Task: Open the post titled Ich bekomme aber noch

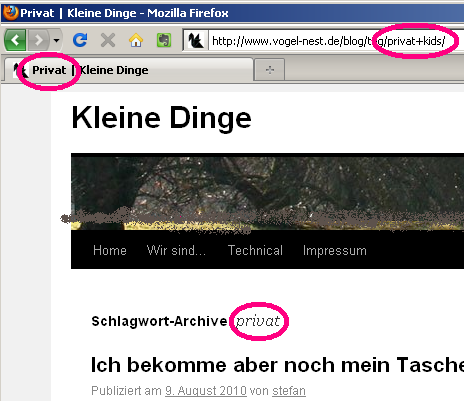Action: point(277,365)
